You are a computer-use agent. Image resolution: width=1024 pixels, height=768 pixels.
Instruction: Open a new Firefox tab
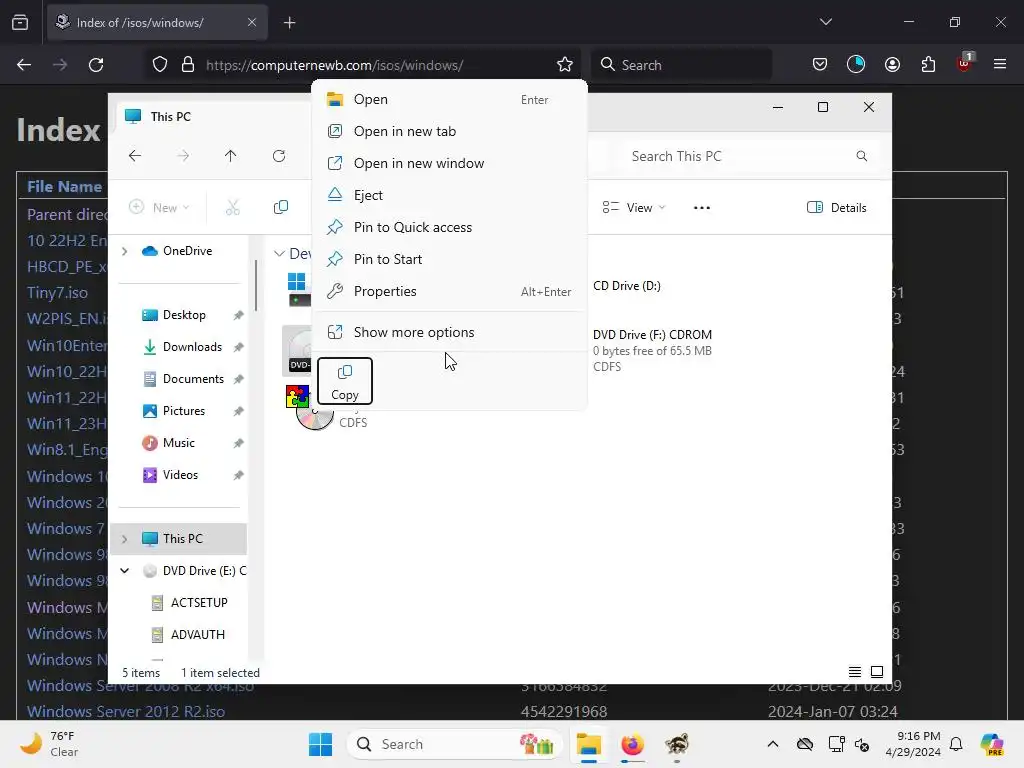click(x=290, y=23)
